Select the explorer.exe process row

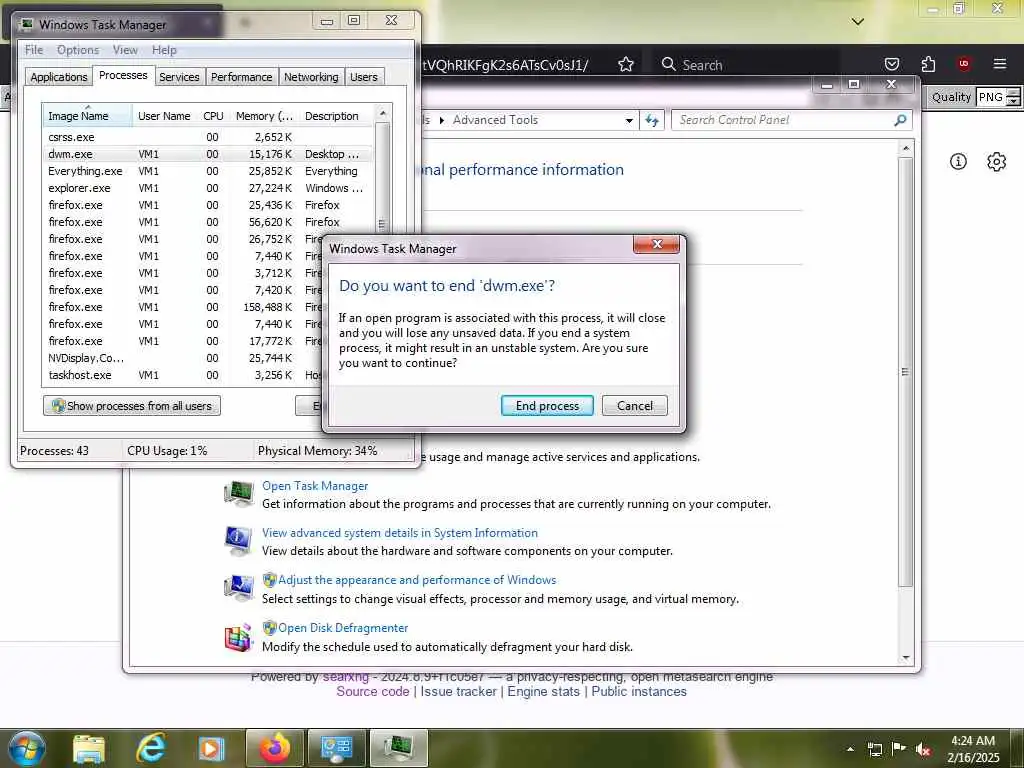209,188
